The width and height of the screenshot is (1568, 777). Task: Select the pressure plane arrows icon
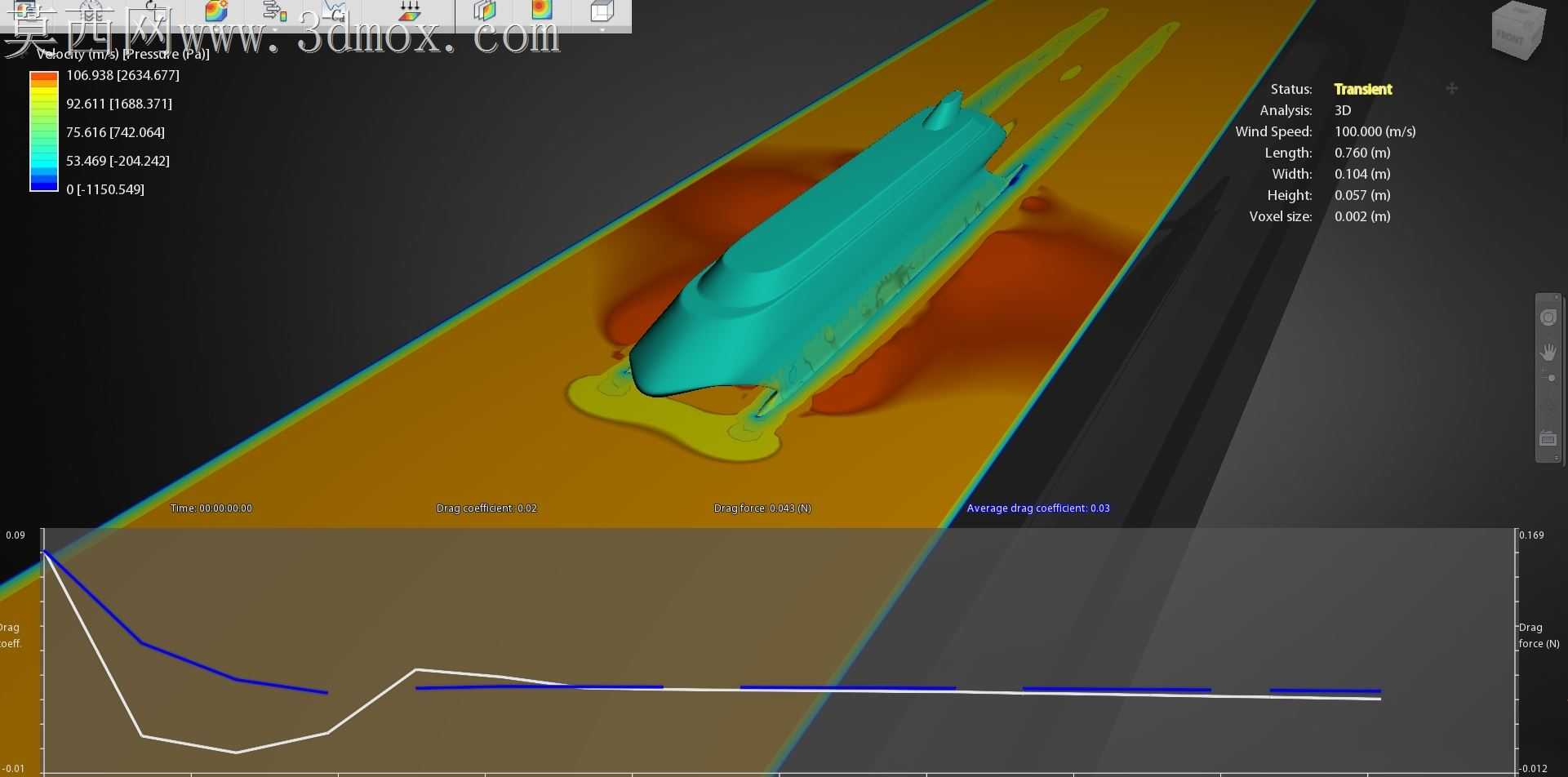[x=410, y=11]
